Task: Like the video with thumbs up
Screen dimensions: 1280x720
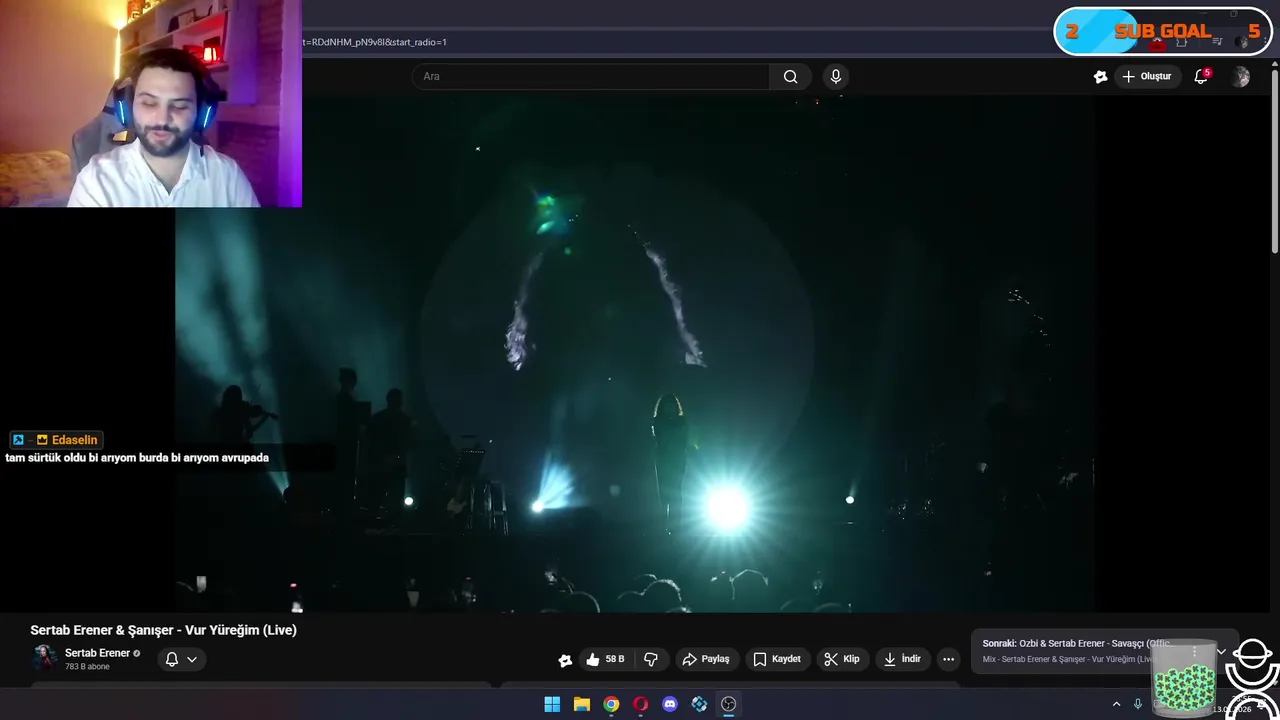Action: click(606, 659)
